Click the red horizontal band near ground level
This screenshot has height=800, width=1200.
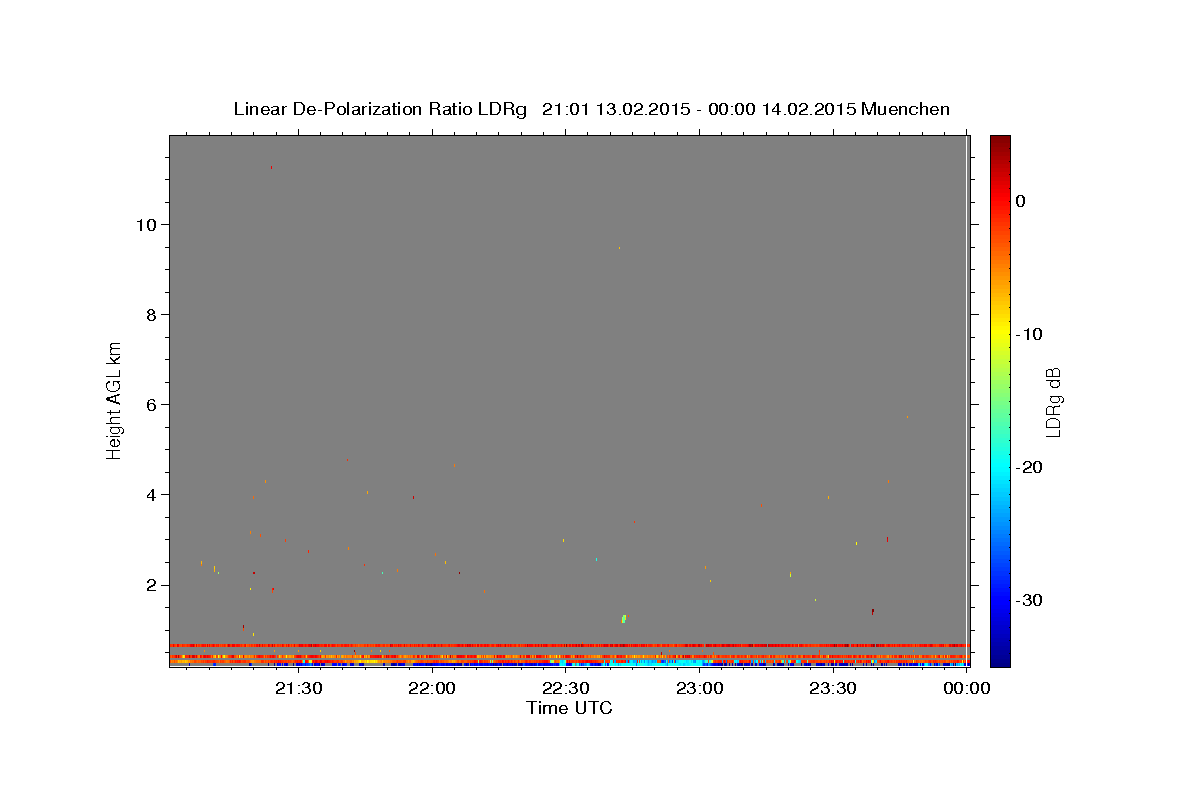(568, 645)
